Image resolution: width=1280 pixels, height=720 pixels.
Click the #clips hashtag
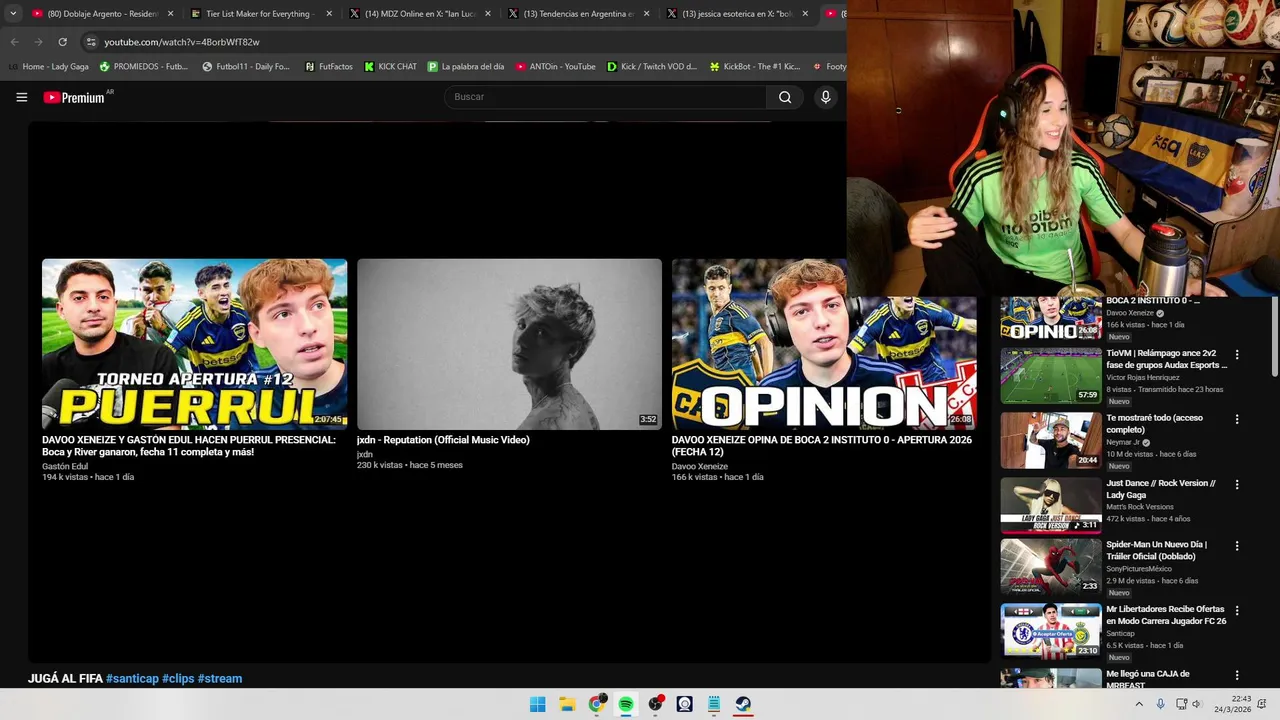178,679
